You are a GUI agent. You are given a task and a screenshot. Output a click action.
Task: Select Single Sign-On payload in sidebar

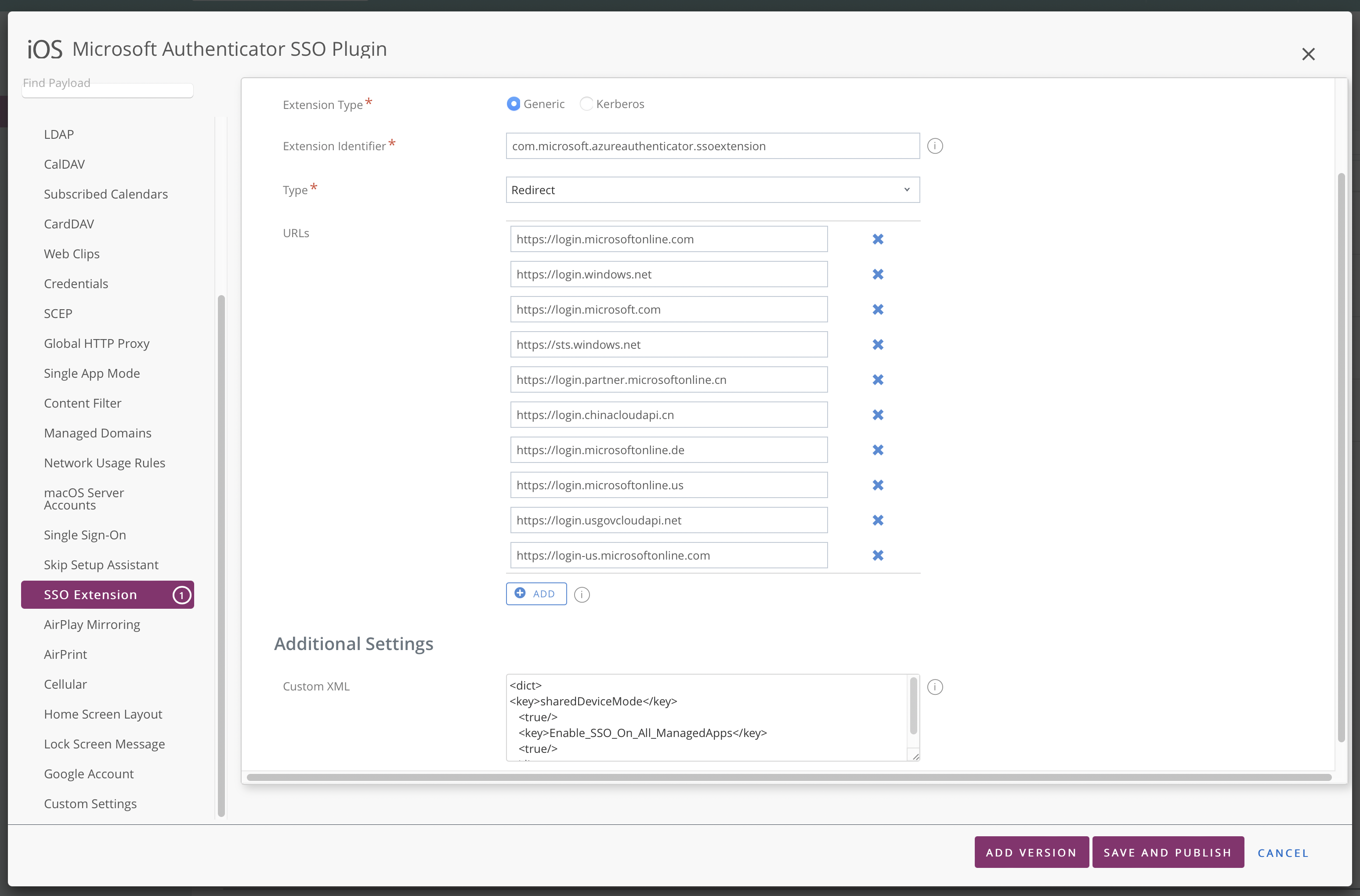tap(85, 535)
